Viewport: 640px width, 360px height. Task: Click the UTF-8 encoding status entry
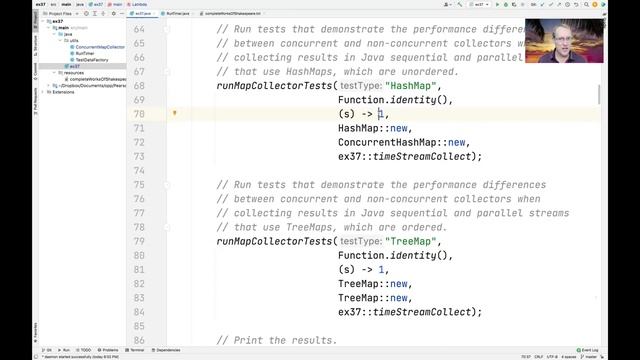[552, 357]
